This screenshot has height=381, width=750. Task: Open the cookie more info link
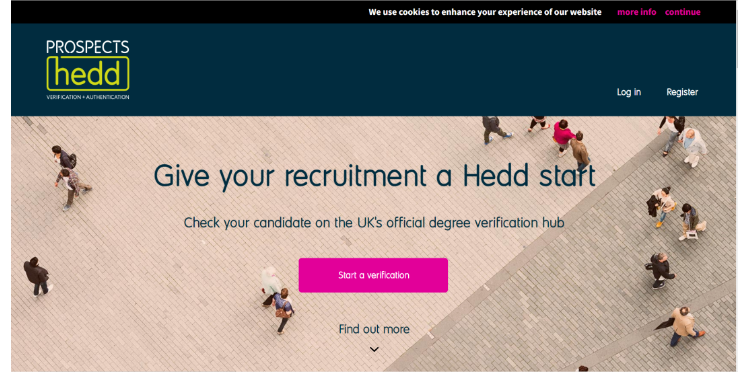pyautogui.click(x=637, y=12)
